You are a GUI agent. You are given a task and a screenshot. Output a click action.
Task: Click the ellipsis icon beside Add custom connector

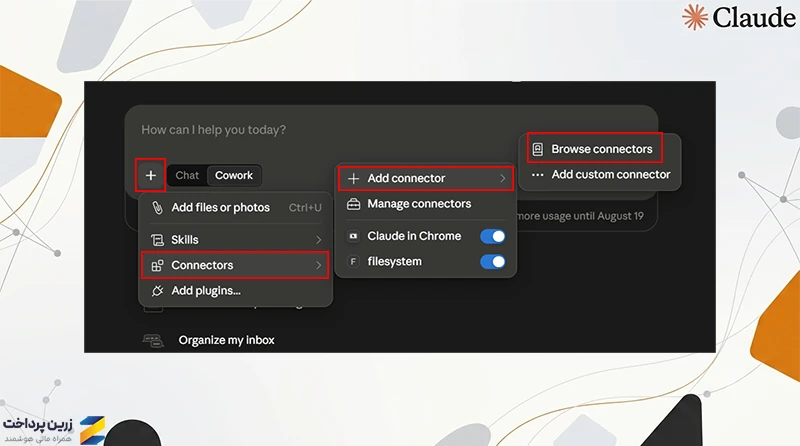pyautogui.click(x=537, y=175)
